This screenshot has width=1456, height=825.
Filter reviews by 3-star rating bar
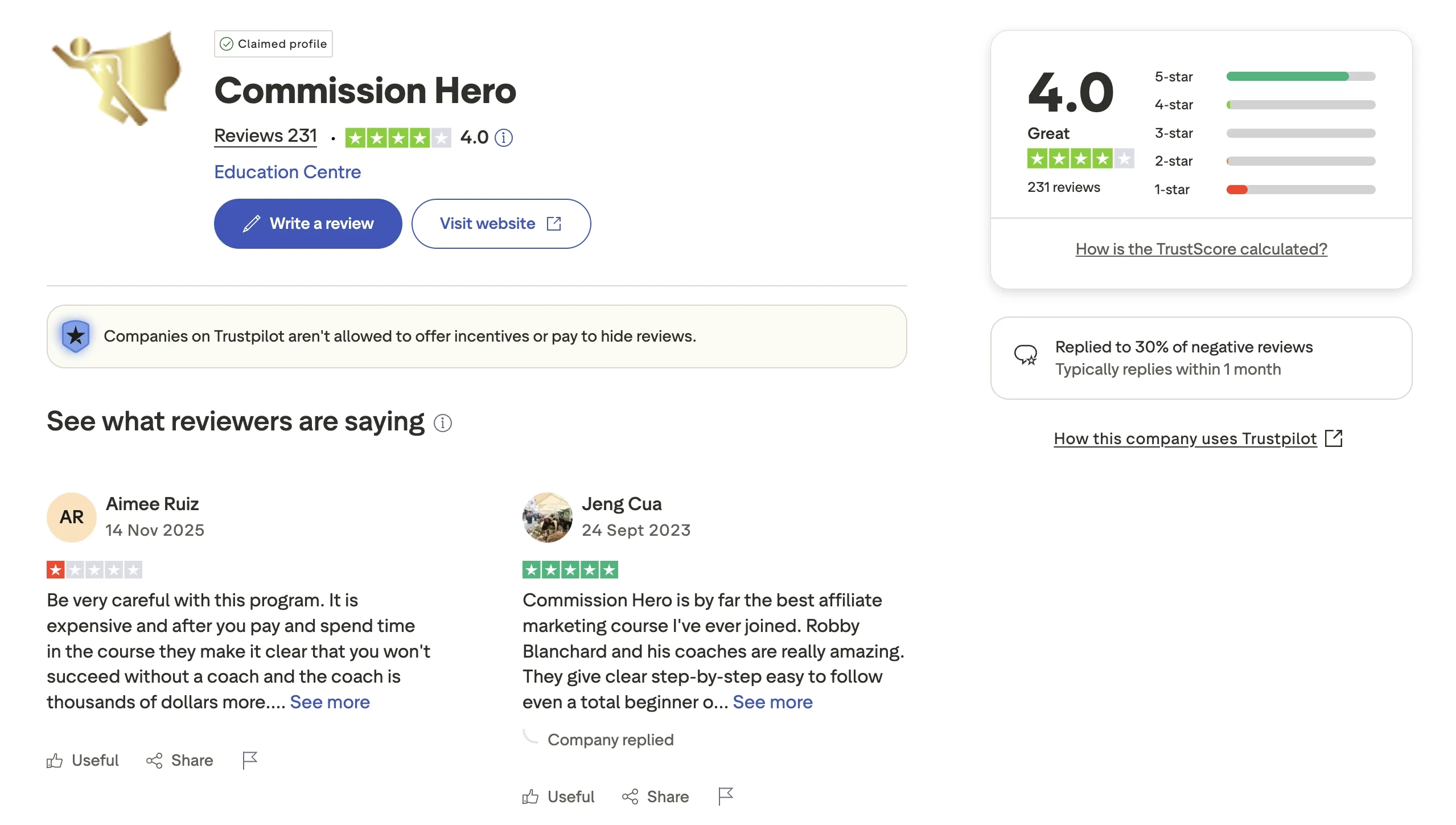click(1300, 133)
